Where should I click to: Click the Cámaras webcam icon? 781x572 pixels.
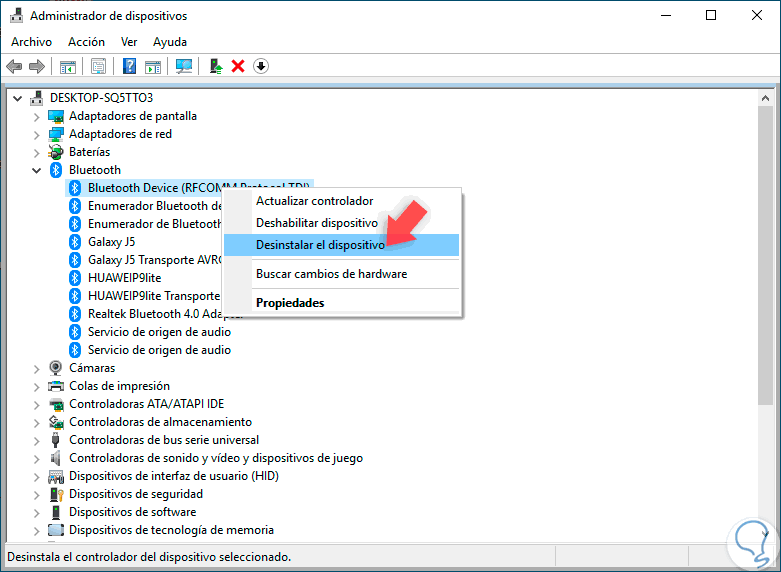tap(56, 368)
